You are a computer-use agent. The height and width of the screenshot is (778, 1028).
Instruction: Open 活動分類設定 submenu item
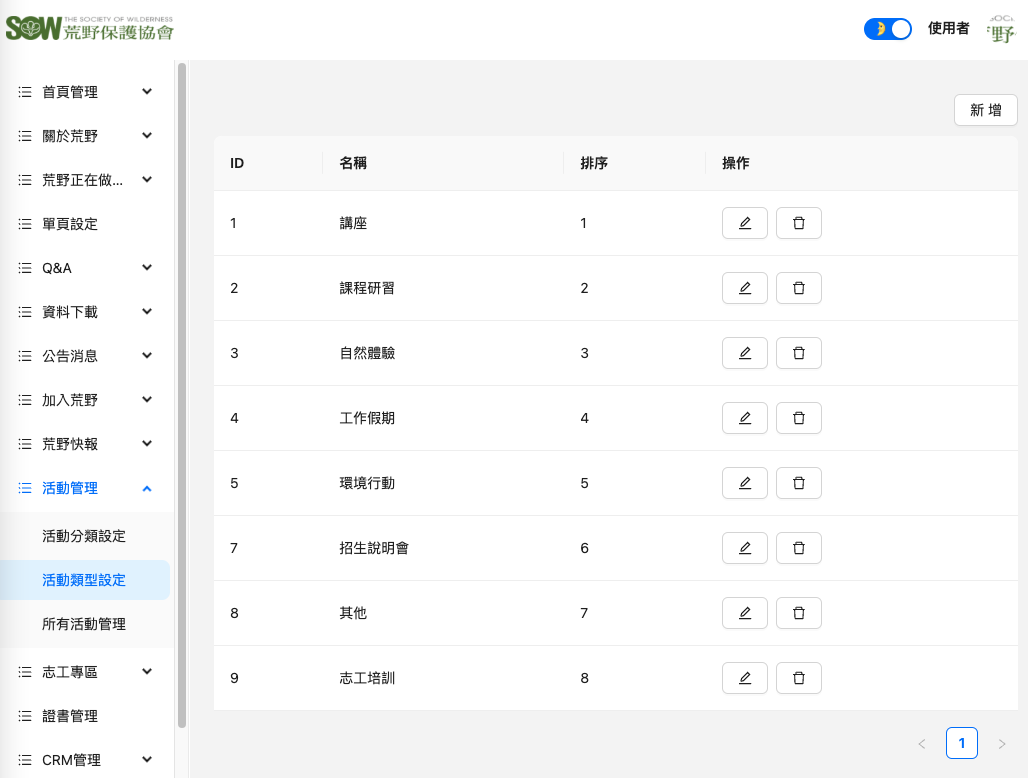(84, 536)
